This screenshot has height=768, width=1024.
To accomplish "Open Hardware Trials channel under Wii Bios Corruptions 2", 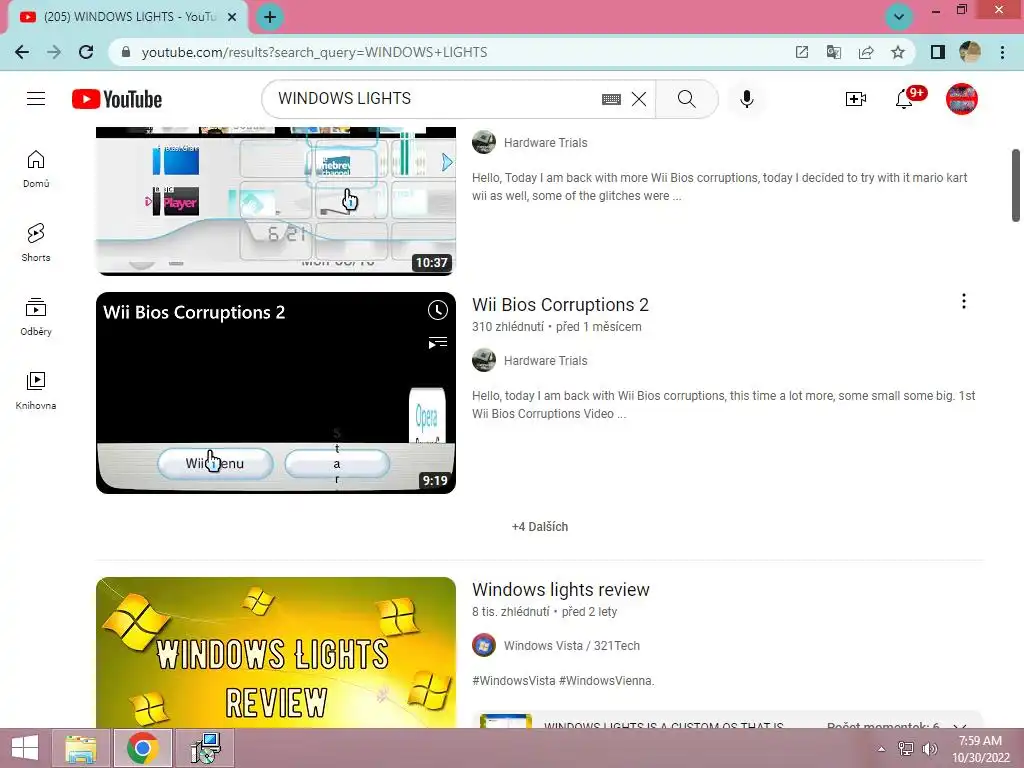I will click(x=545, y=360).
